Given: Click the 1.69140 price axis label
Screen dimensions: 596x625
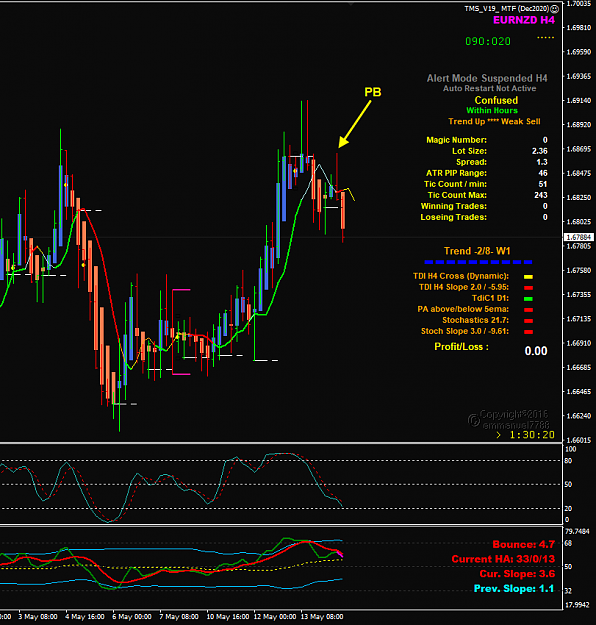Looking at the screenshot, I should click(x=579, y=100).
